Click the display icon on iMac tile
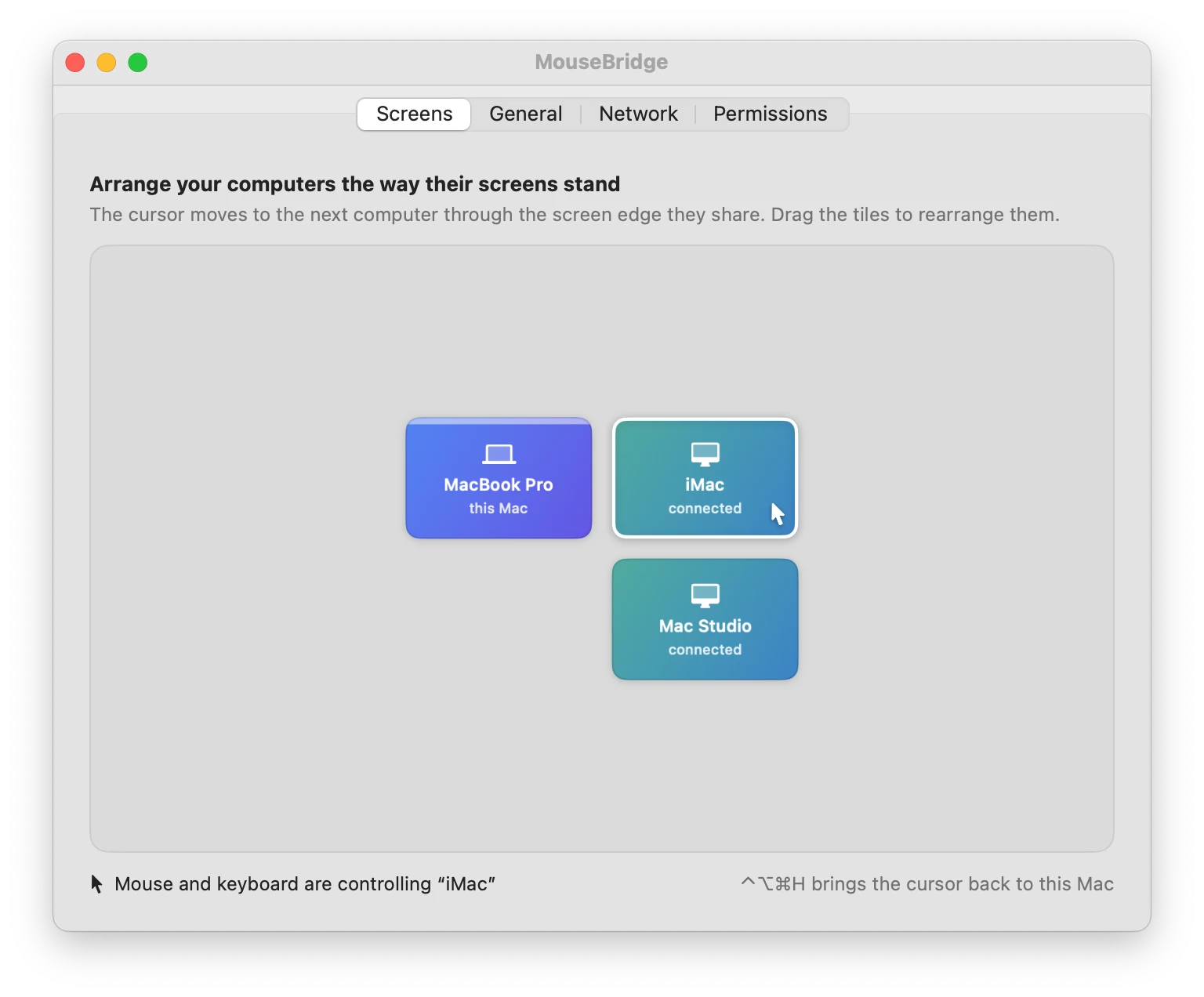 click(705, 454)
